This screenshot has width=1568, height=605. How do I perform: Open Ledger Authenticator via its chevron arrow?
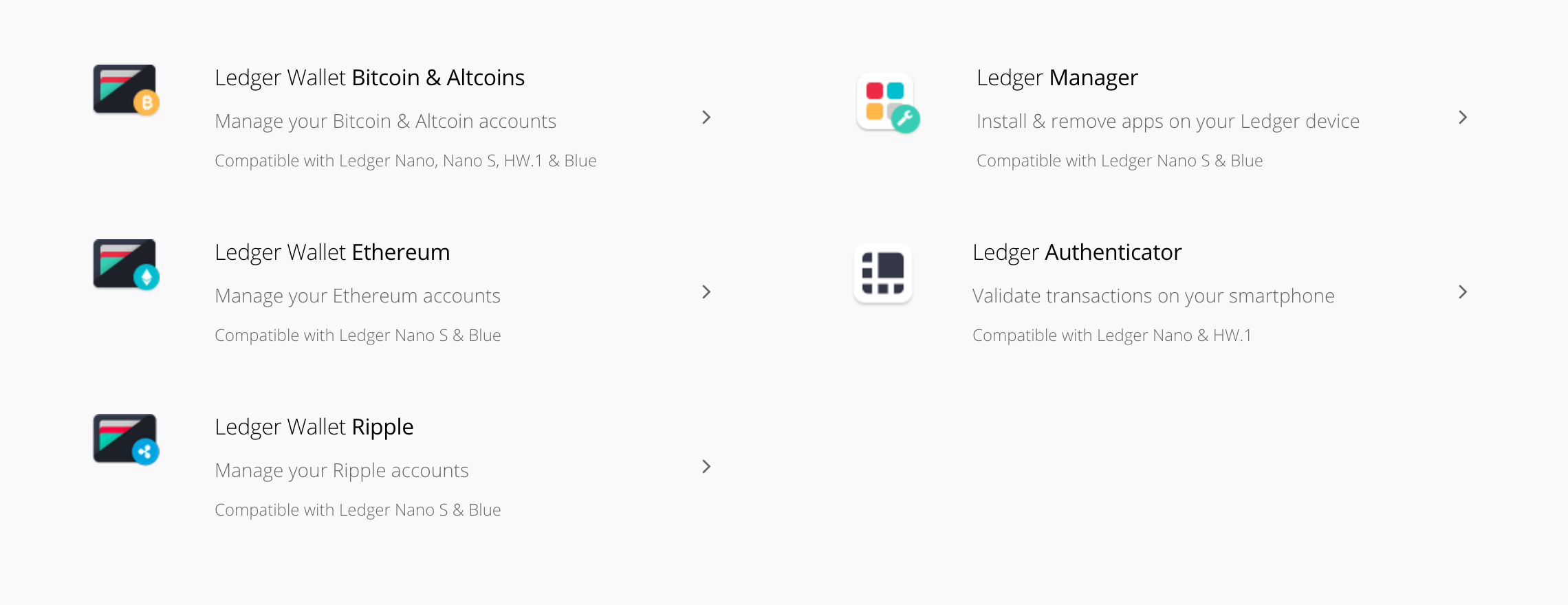click(1463, 292)
